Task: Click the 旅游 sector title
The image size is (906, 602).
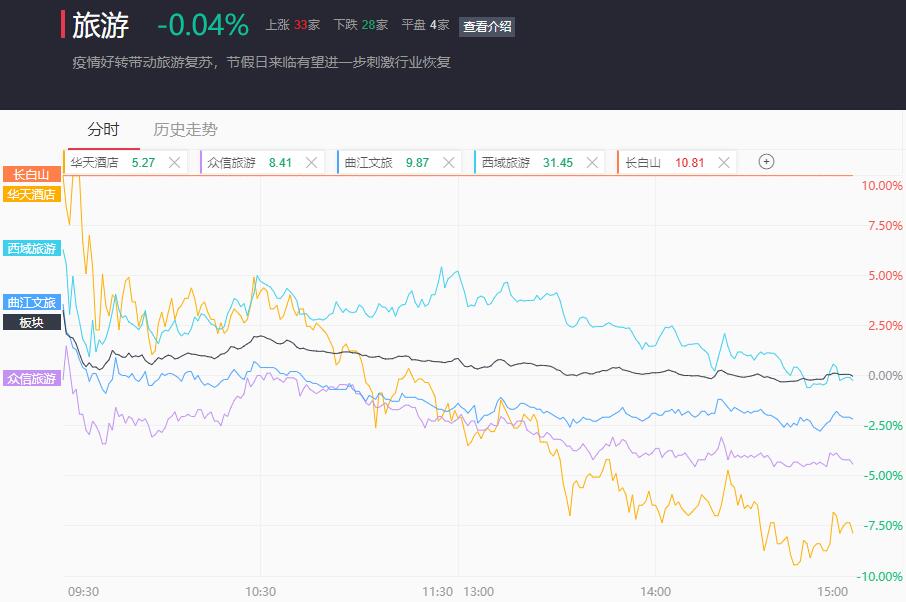Action: click(101, 25)
